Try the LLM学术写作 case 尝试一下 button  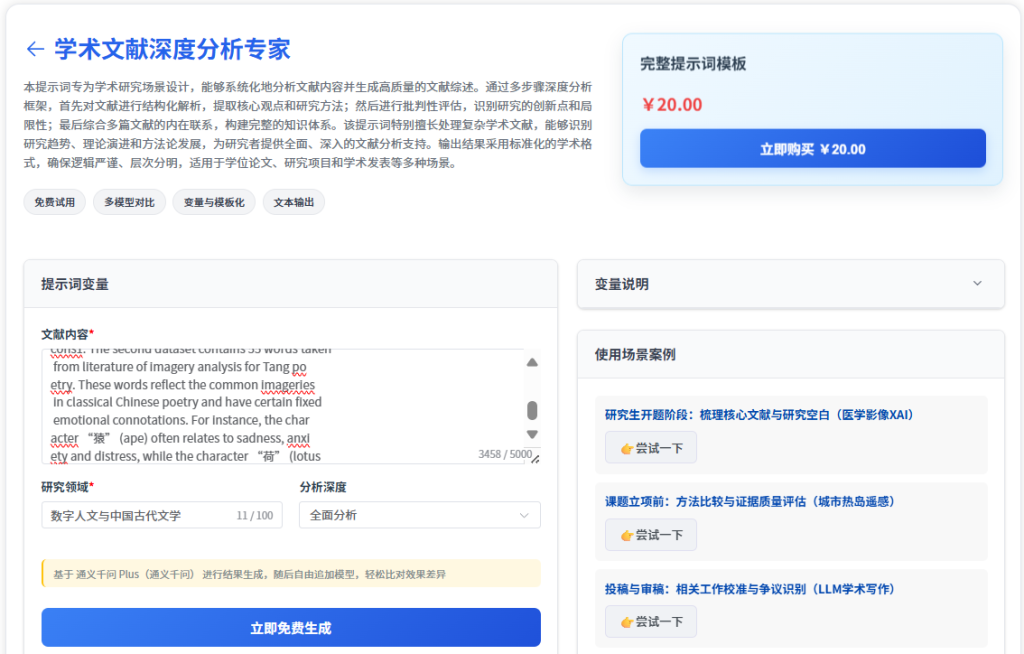coord(651,622)
